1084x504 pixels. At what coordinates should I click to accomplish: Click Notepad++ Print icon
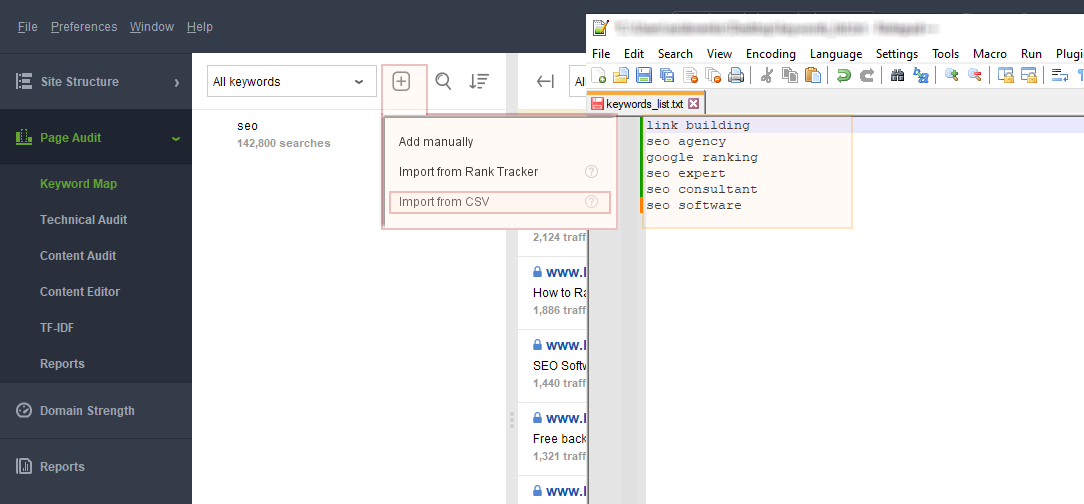736,75
